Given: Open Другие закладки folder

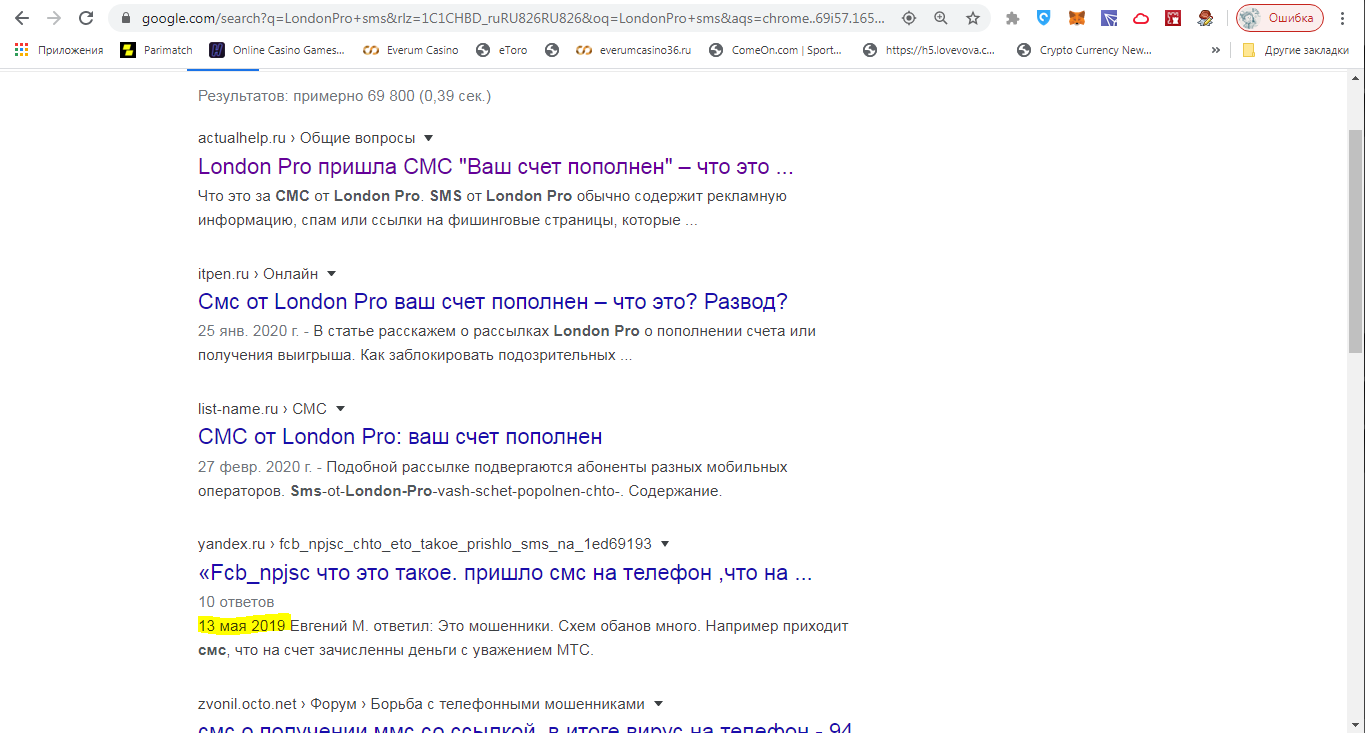Looking at the screenshot, I should pos(1295,50).
